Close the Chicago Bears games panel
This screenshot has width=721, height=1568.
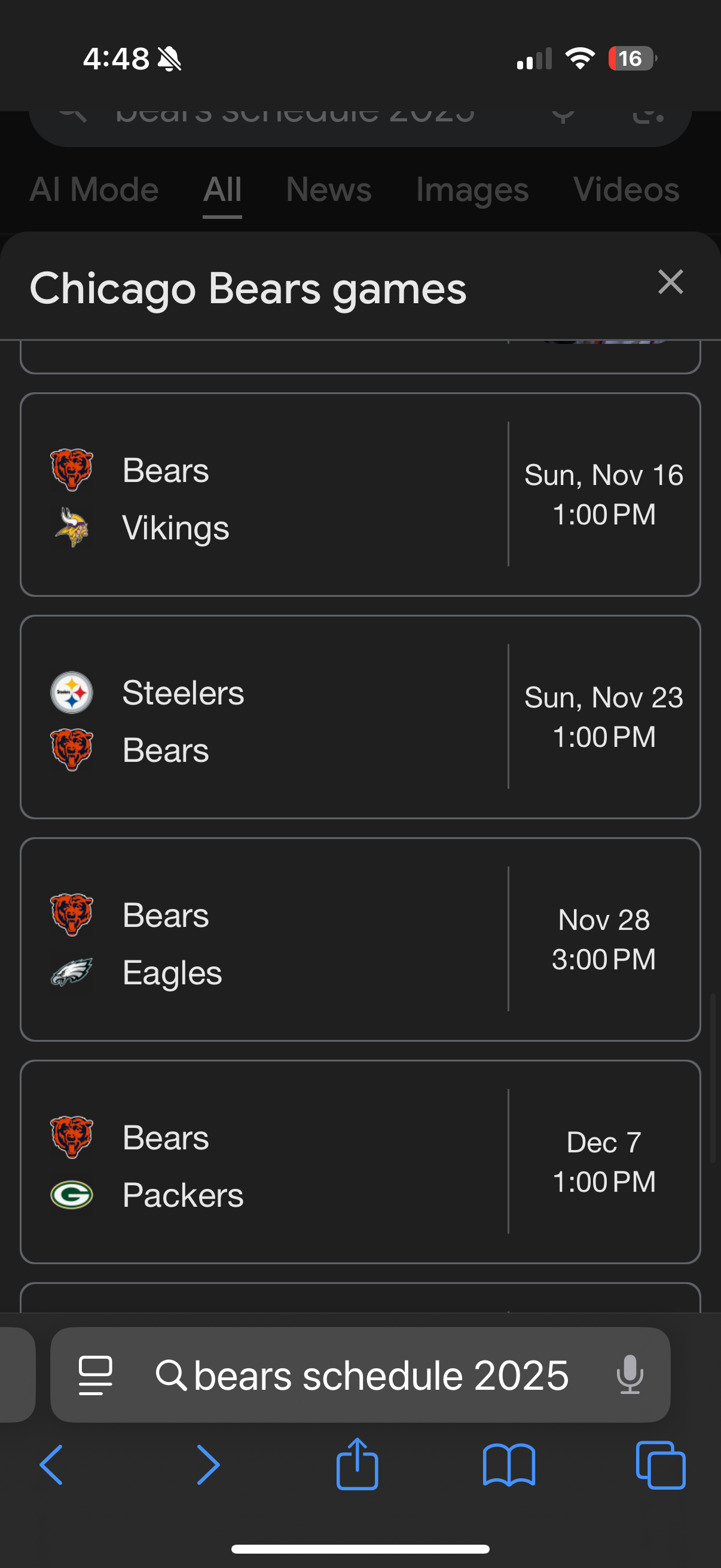tap(671, 282)
